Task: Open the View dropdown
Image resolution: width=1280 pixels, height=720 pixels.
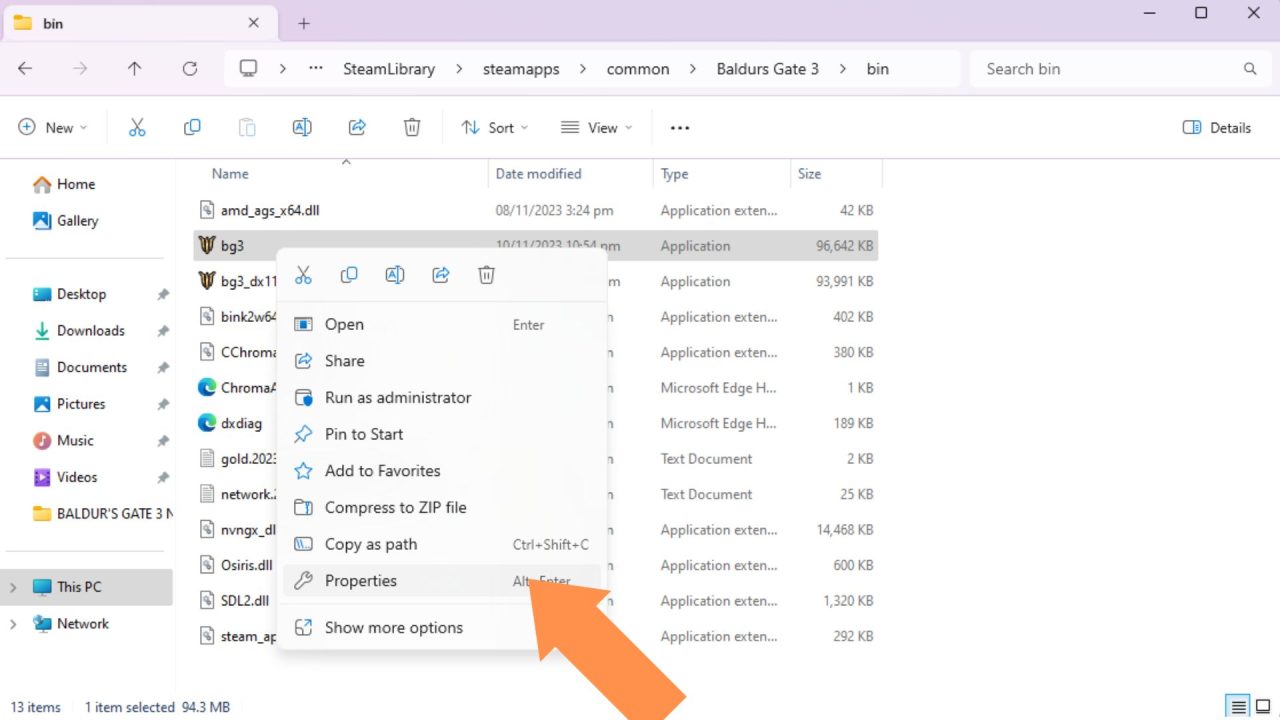Action: click(x=597, y=128)
